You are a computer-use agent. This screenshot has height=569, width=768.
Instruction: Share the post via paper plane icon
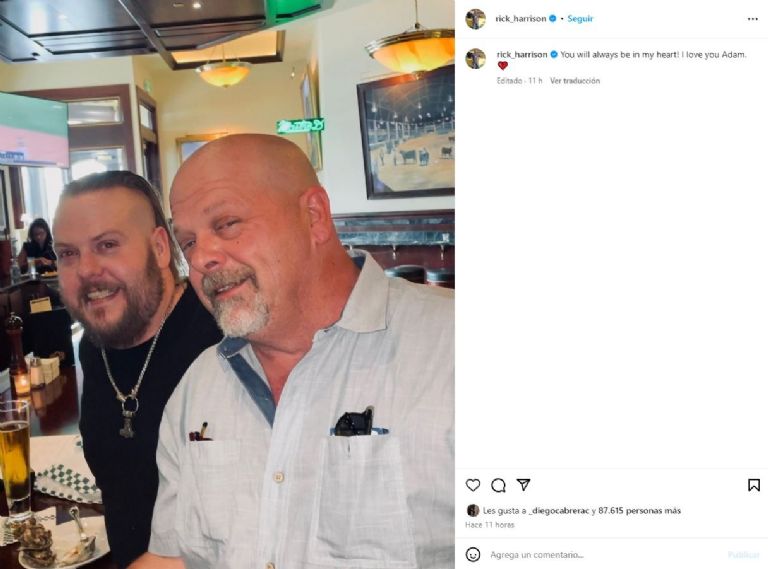524,485
